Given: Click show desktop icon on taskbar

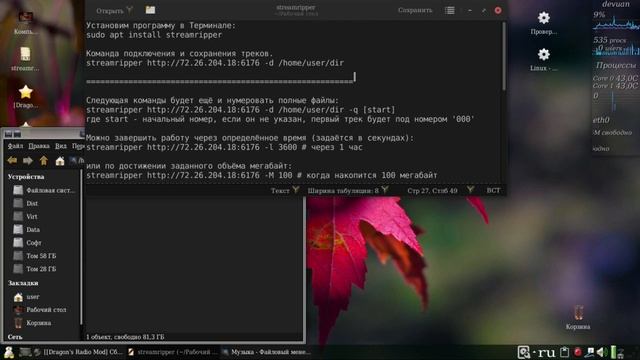Looking at the screenshot, I should click(x=24, y=352).
